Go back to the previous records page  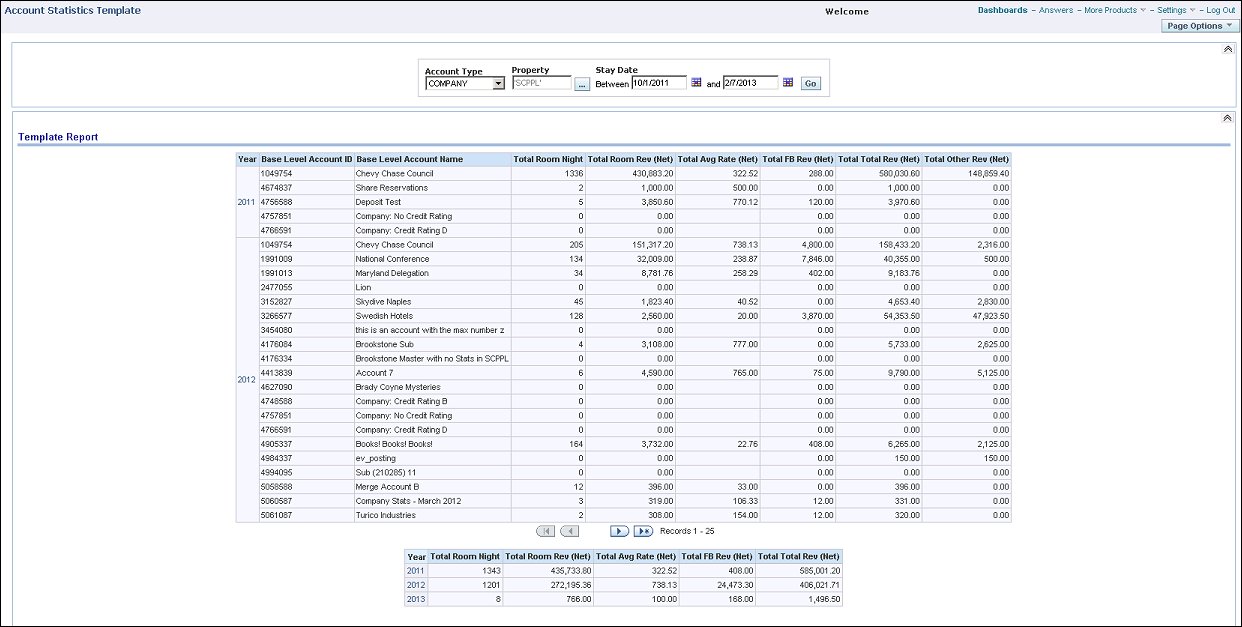click(x=570, y=530)
